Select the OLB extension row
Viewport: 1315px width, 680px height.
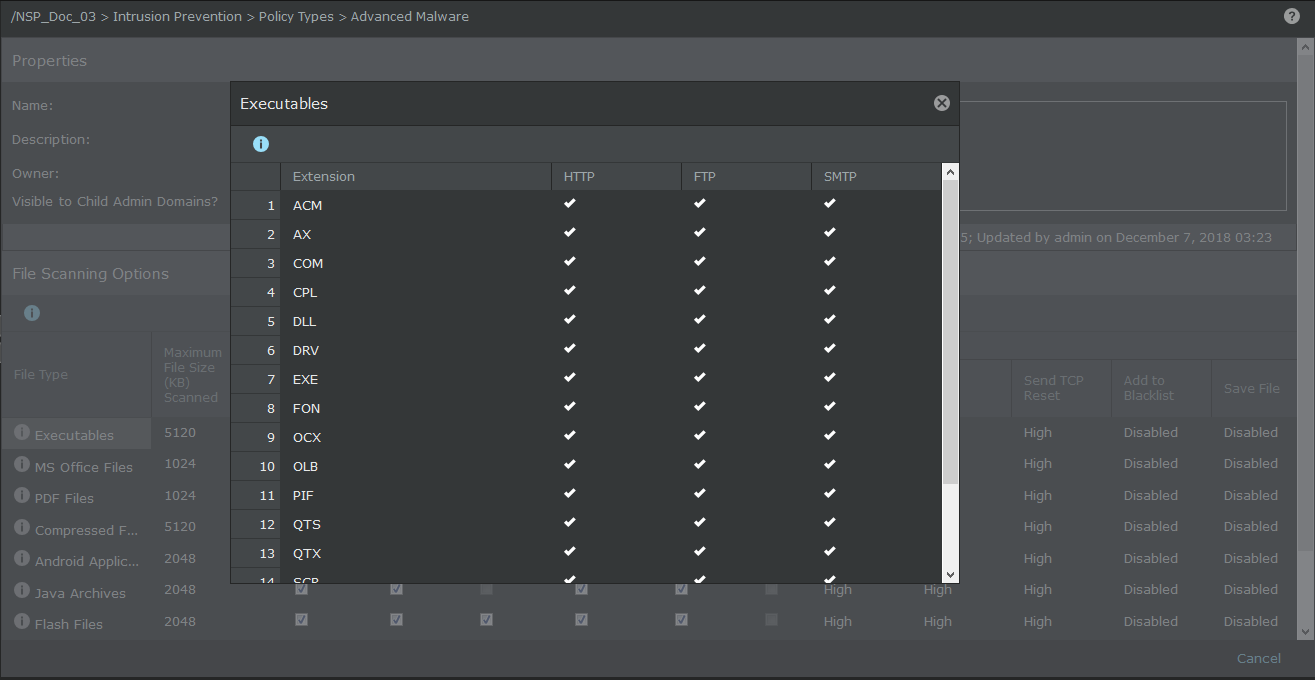pyautogui.click(x=586, y=466)
